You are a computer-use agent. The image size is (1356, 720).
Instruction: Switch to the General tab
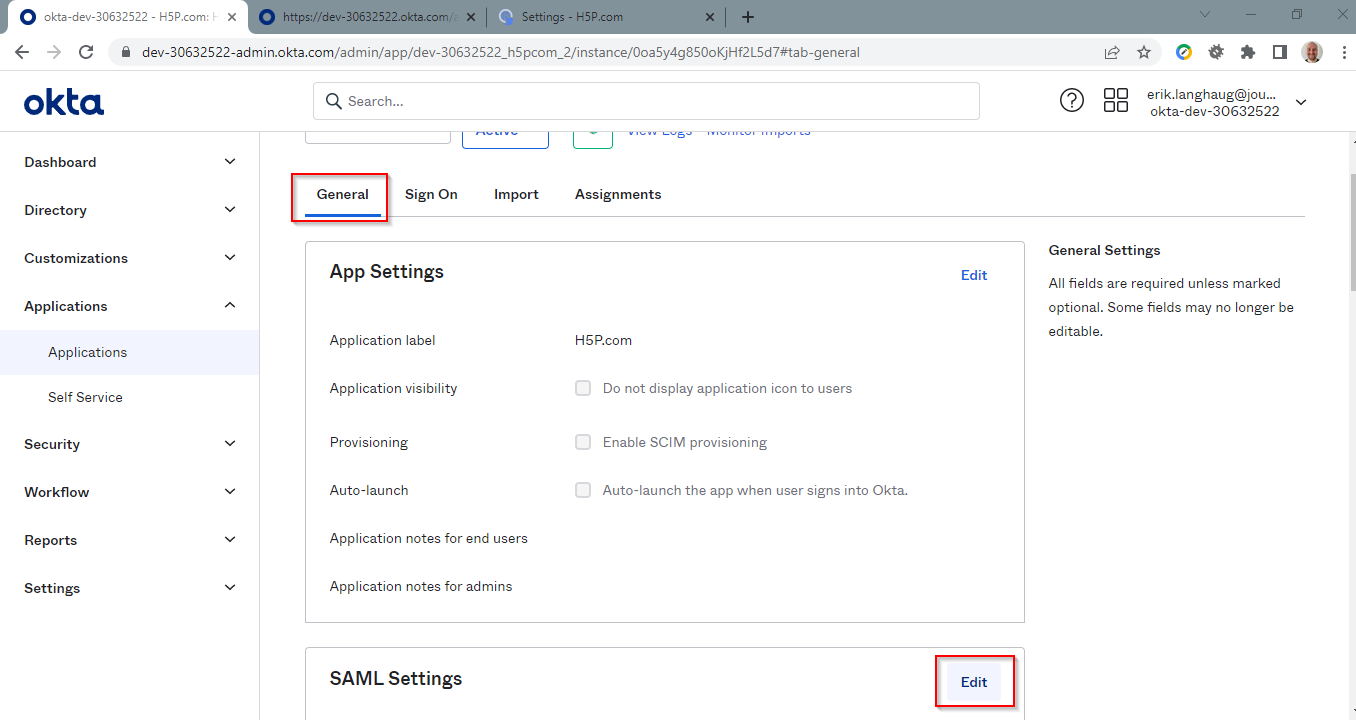tap(343, 194)
